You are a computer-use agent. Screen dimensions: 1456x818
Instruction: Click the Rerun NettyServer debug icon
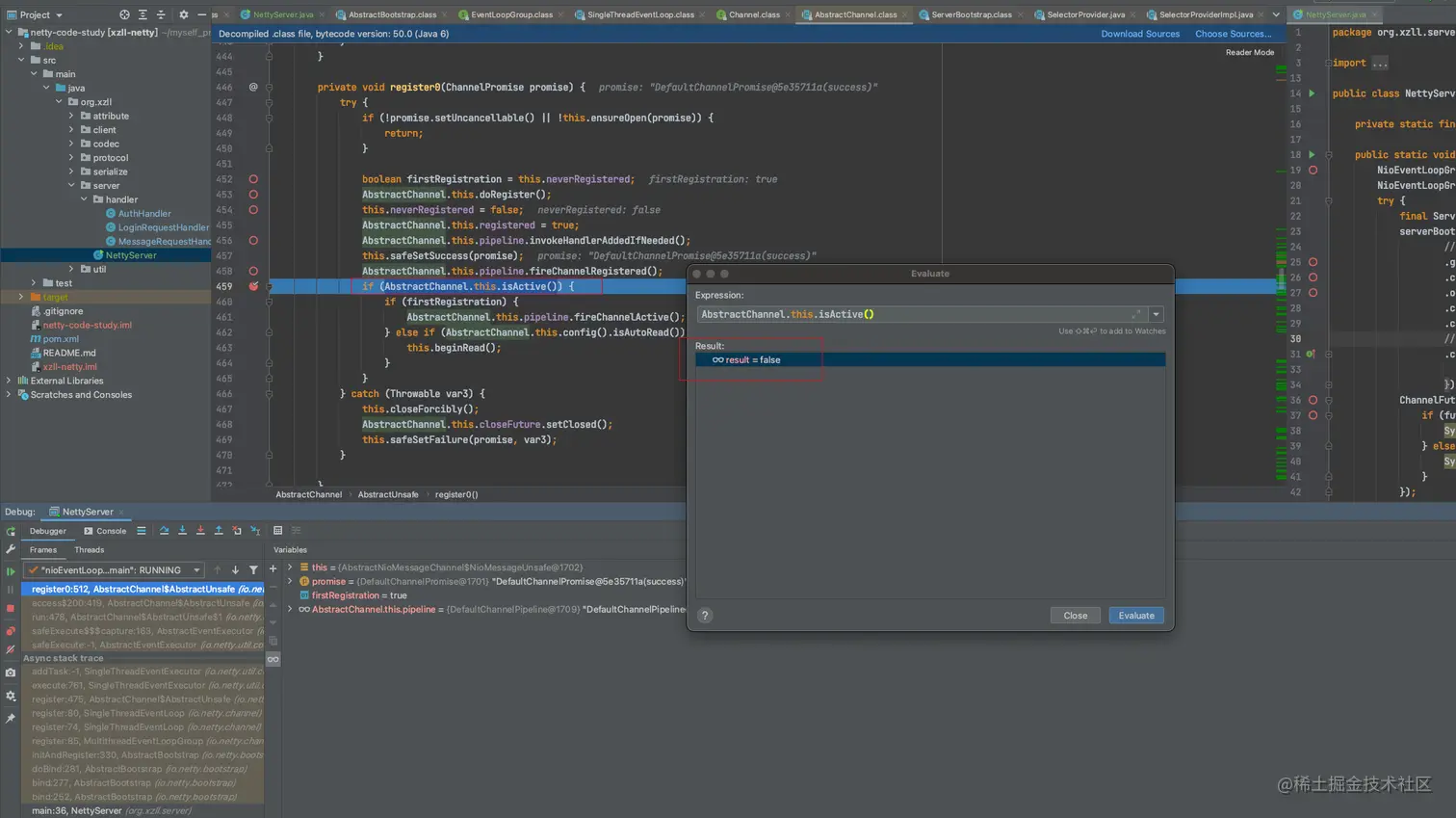pos(11,531)
